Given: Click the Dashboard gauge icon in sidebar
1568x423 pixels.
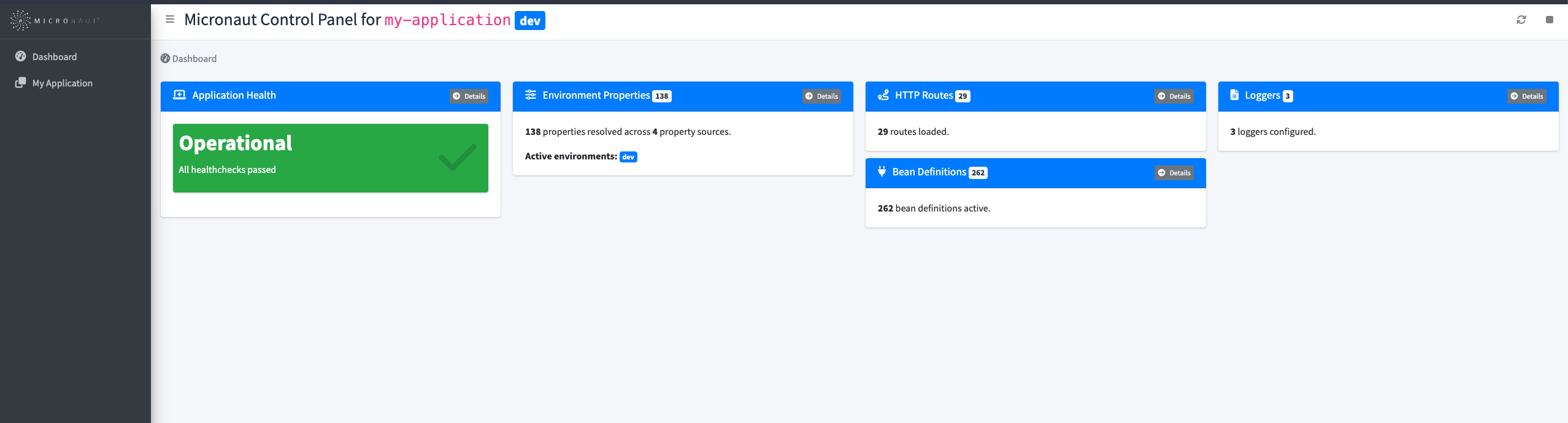Looking at the screenshot, I should pyautogui.click(x=21, y=56).
